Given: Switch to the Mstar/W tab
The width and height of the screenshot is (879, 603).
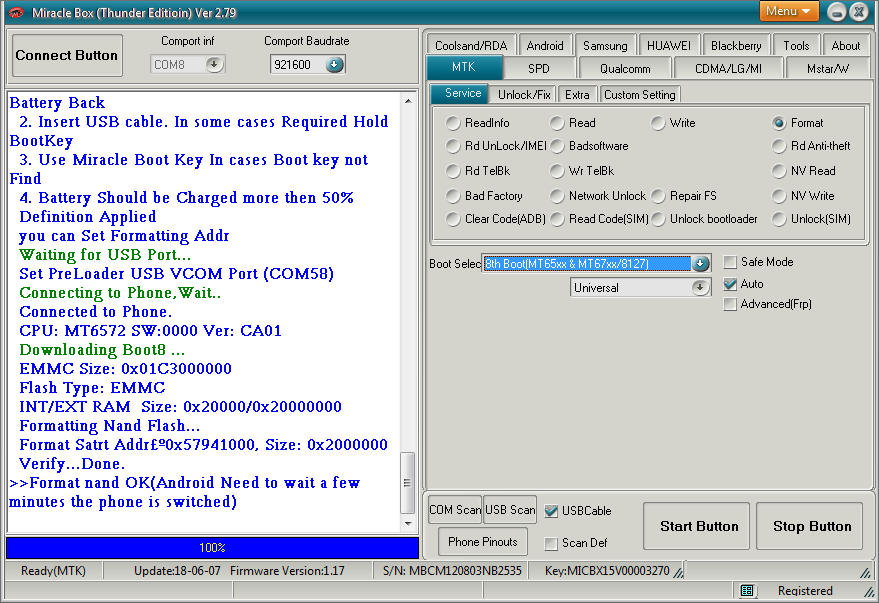Looking at the screenshot, I should click(x=827, y=69).
